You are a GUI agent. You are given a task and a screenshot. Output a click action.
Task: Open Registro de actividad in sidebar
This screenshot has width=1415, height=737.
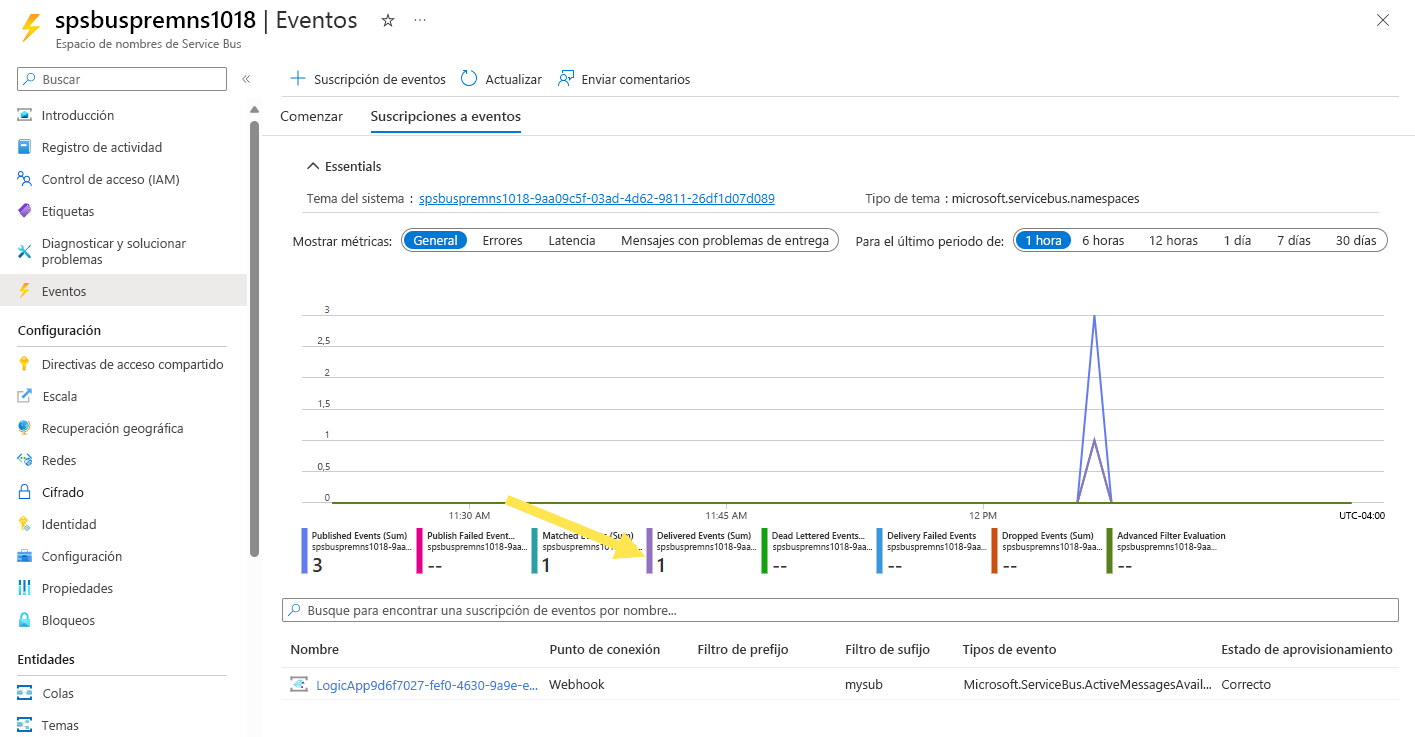(x=101, y=147)
